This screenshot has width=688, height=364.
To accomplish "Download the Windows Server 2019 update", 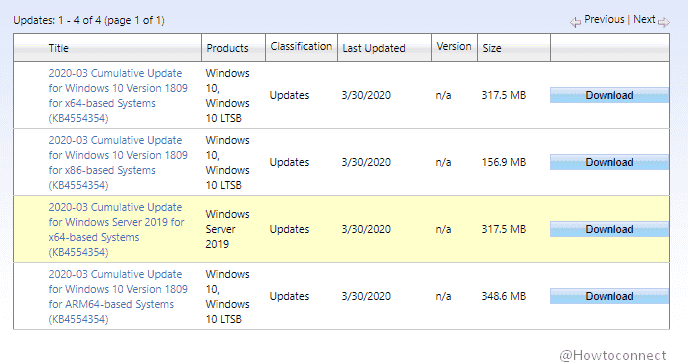I will point(609,229).
